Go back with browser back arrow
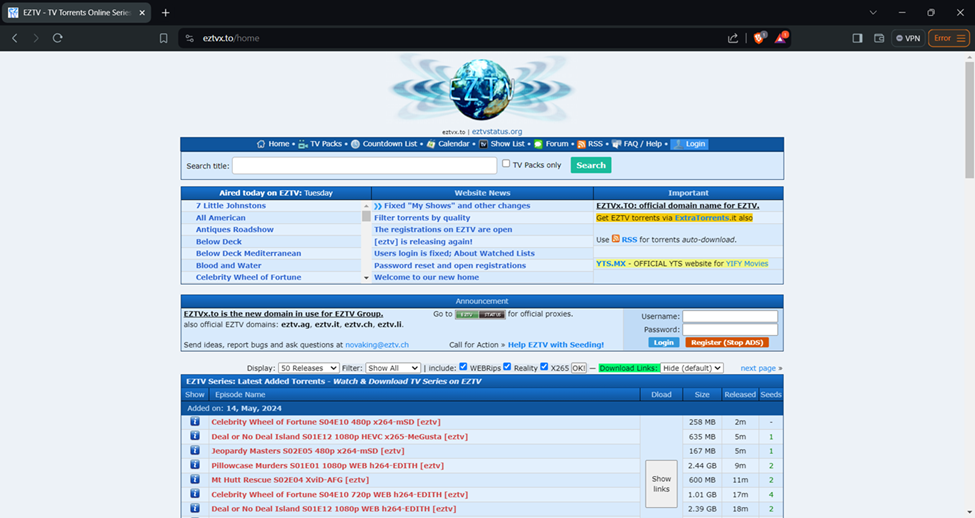The image size is (975, 518). point(15,38)
